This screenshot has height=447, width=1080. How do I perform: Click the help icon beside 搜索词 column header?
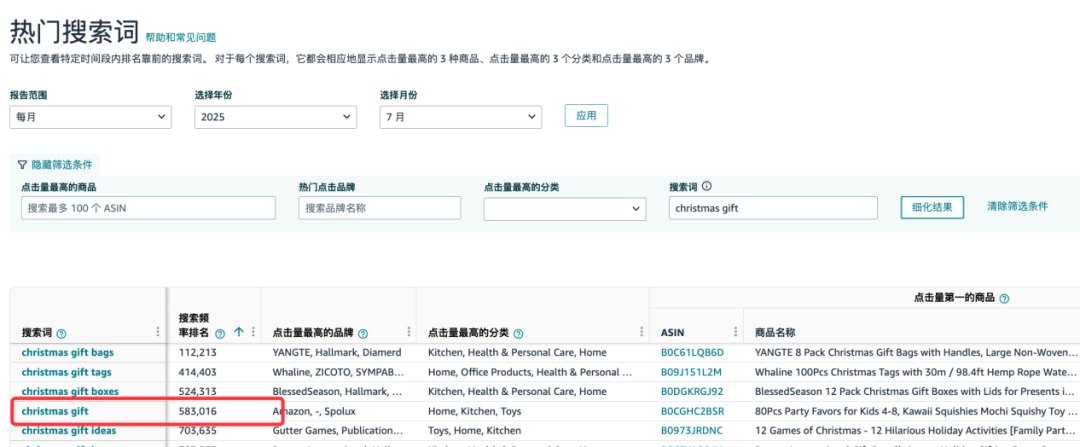point(61,333)
